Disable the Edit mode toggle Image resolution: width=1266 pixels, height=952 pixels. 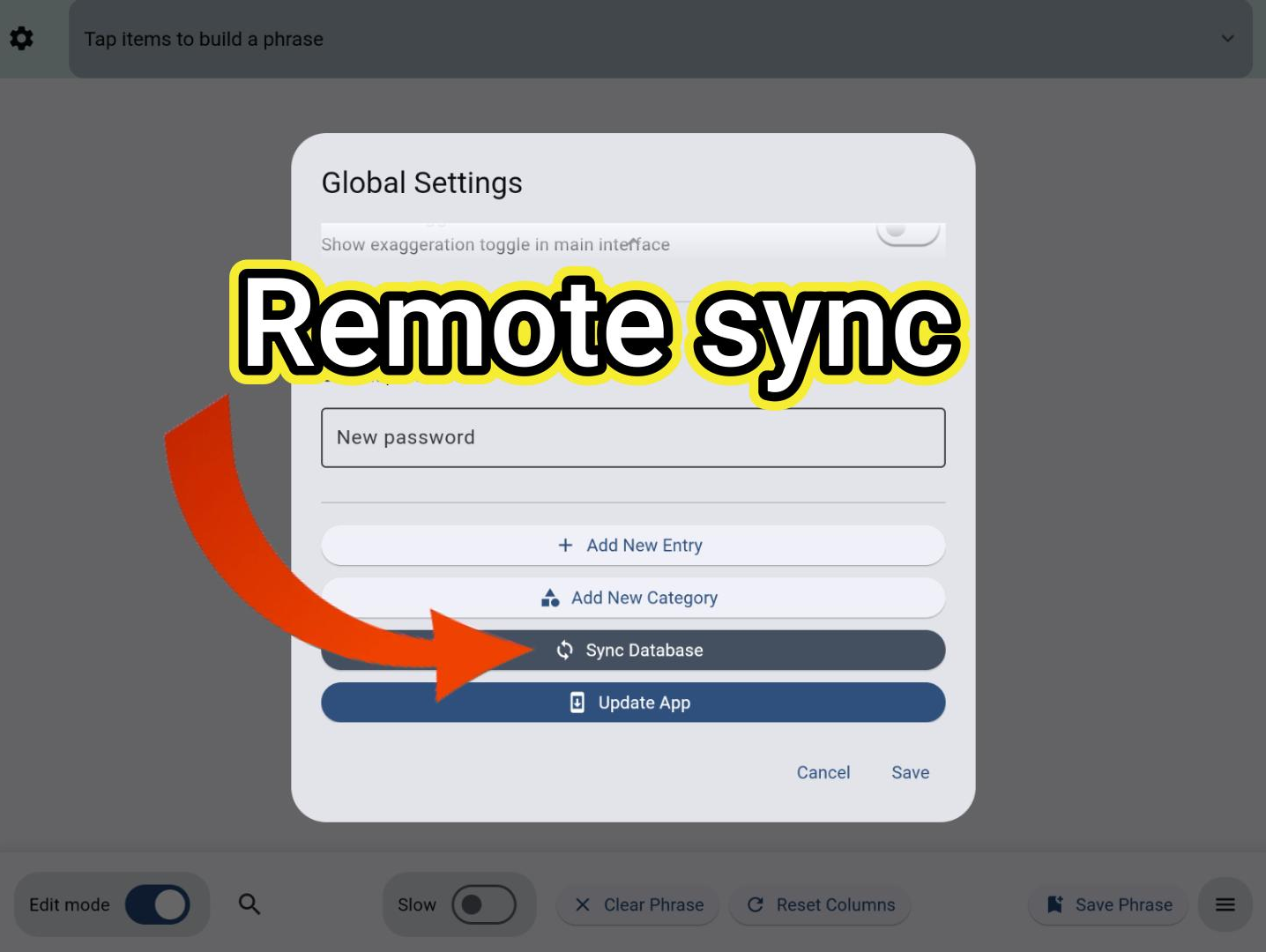pyautogui.click(x=158, y=904)
